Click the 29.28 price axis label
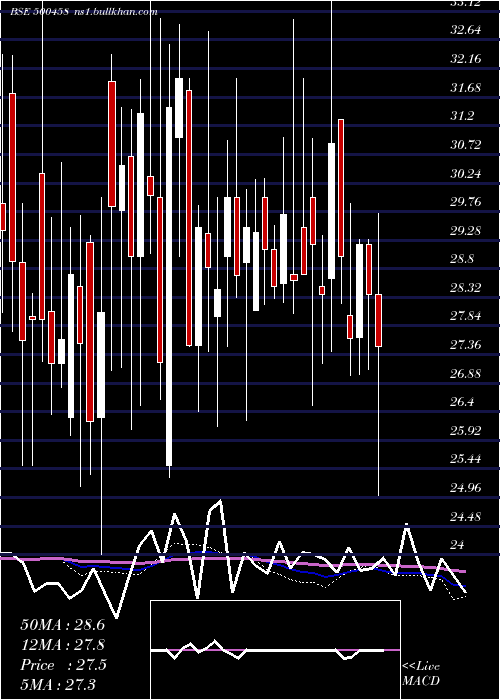The height and width of the screenshot is (700, 500). pos(466,230)
